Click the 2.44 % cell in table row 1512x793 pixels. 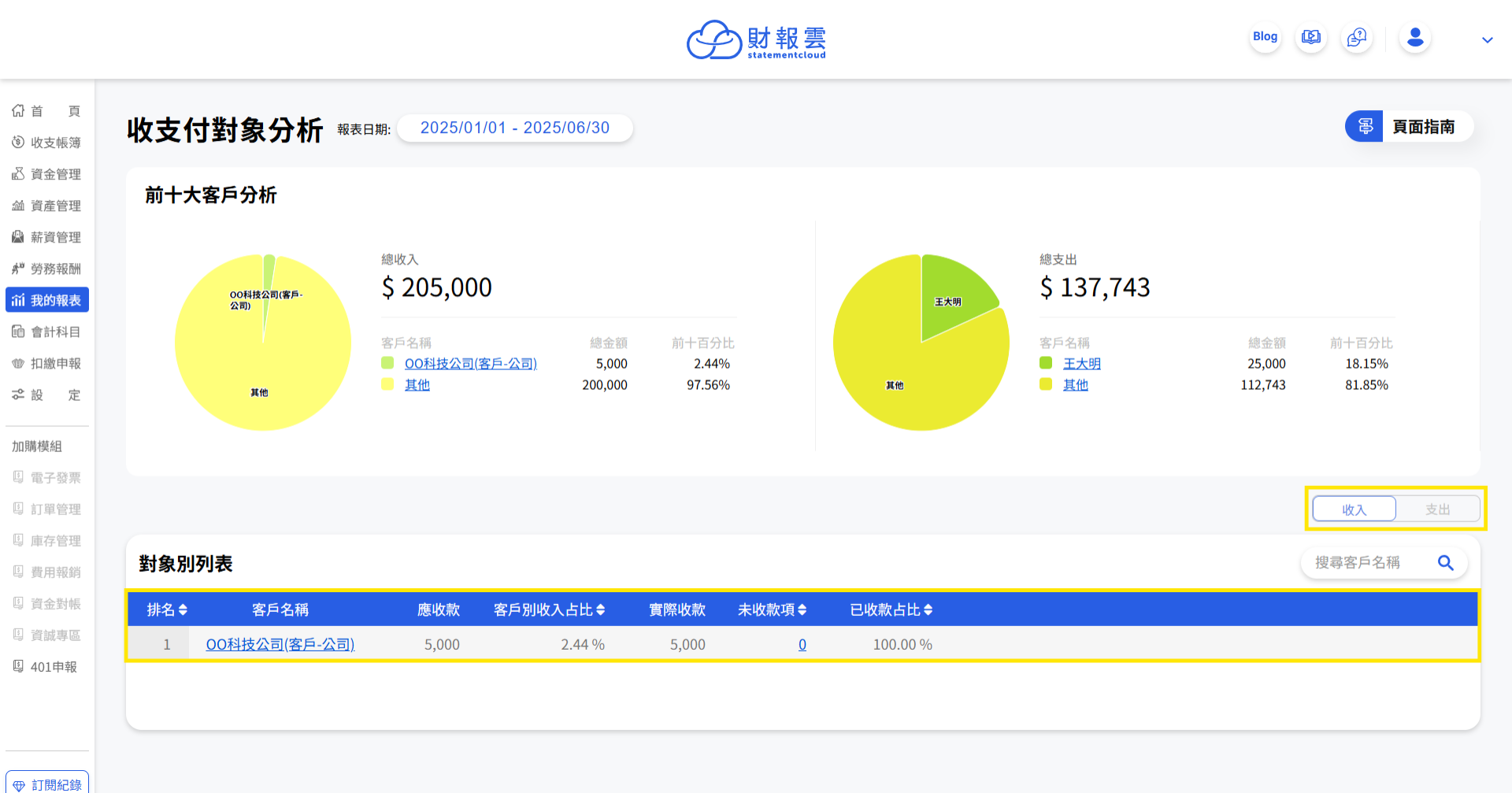583,644
